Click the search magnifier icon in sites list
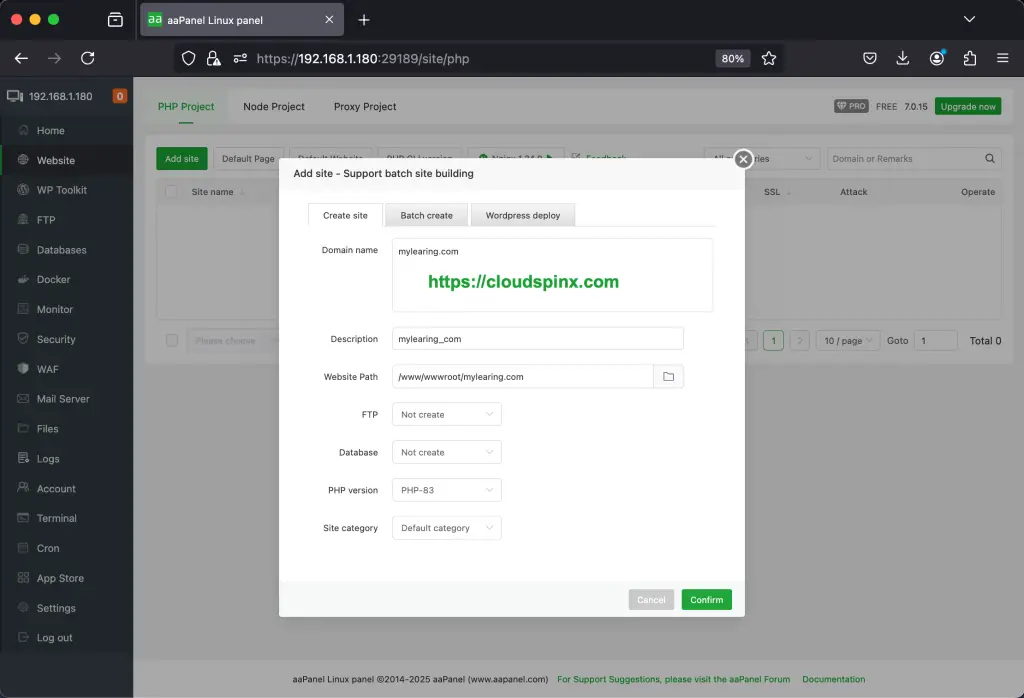The image size is (1024, 698). [x=990, y=159]
